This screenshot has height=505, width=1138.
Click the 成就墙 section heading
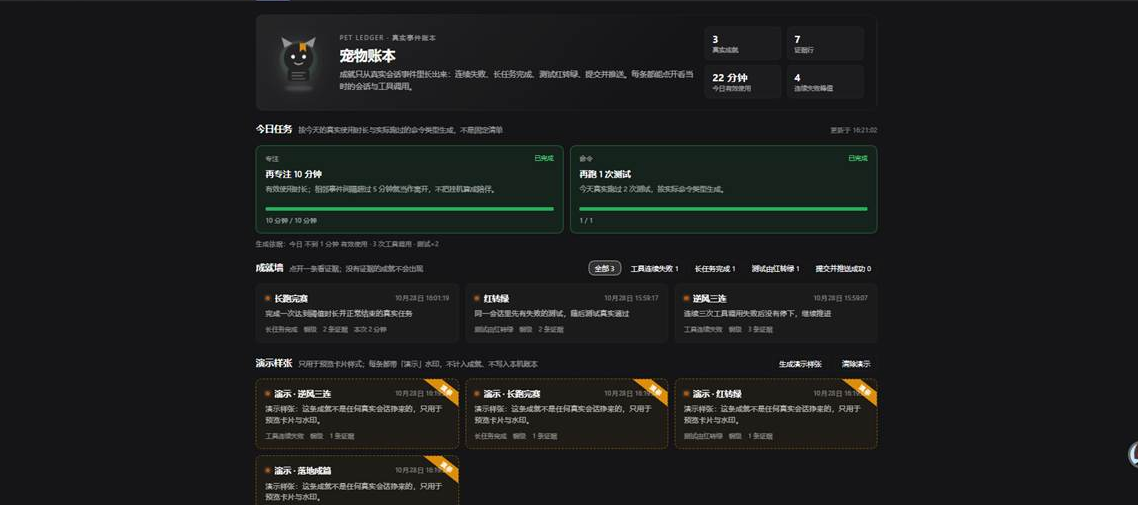pos(269,268)
